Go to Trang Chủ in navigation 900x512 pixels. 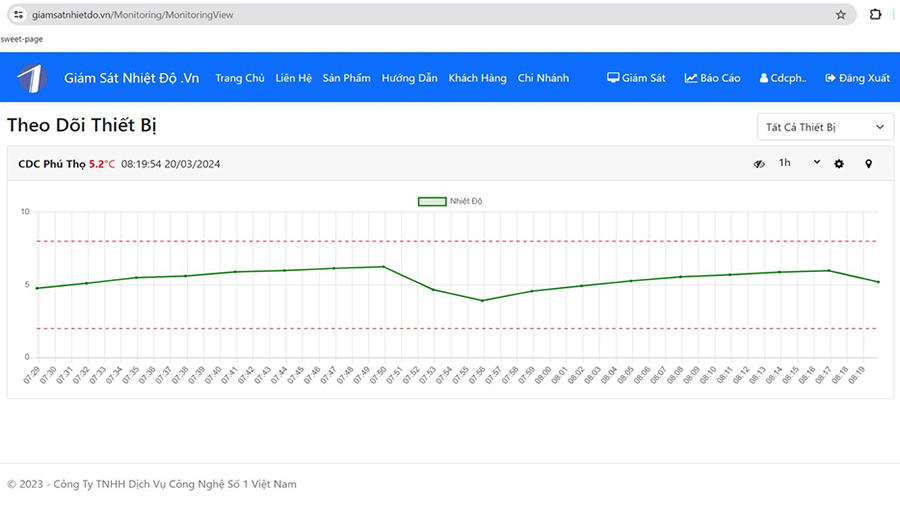pos(240,78)
